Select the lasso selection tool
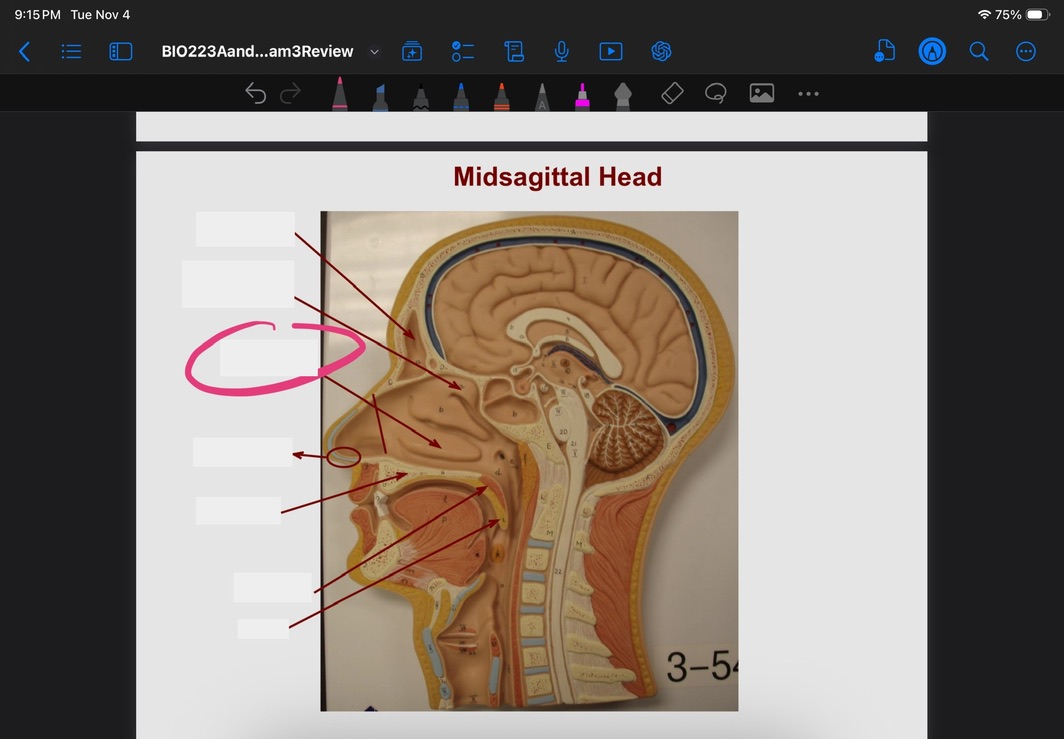The image size is (1064, 739). tap(715, 94)
